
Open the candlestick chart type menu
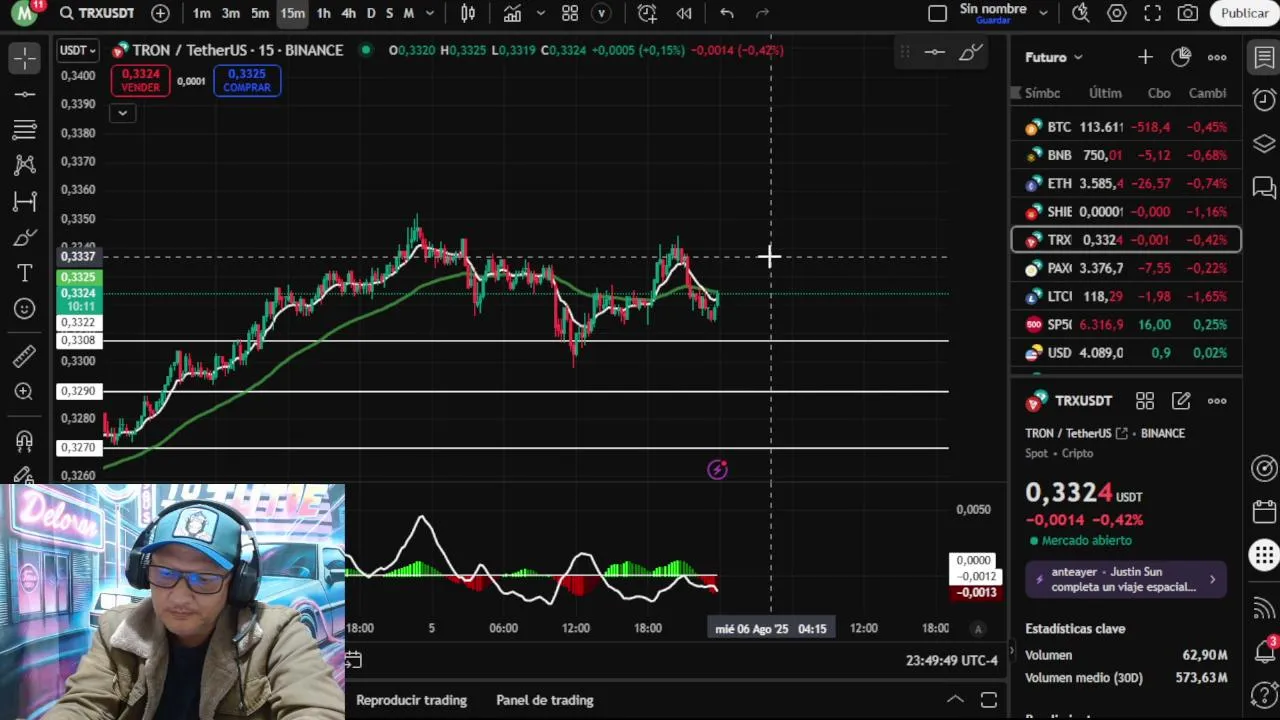coord(468,13)
